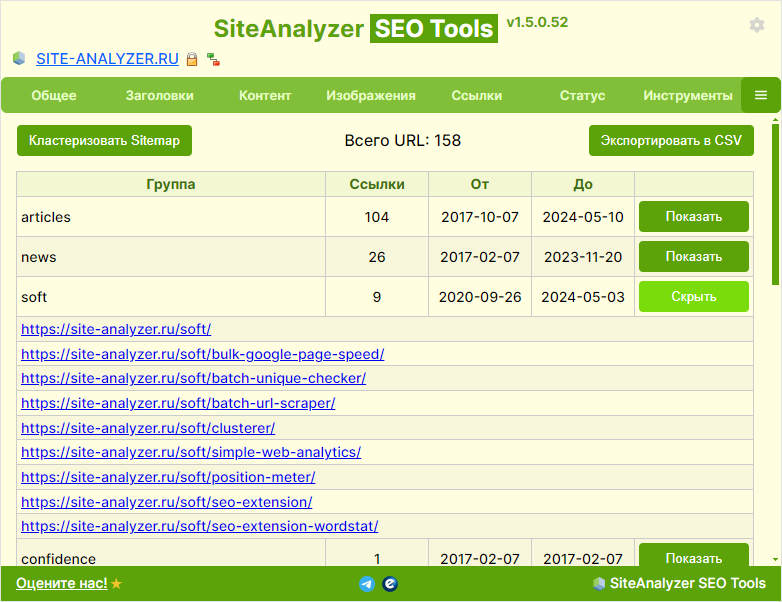Image resolution: width=782 pixels, height=602 pixels.
Task: Open the seo-extension-wordstat link
Action: (x=199, y=526)
